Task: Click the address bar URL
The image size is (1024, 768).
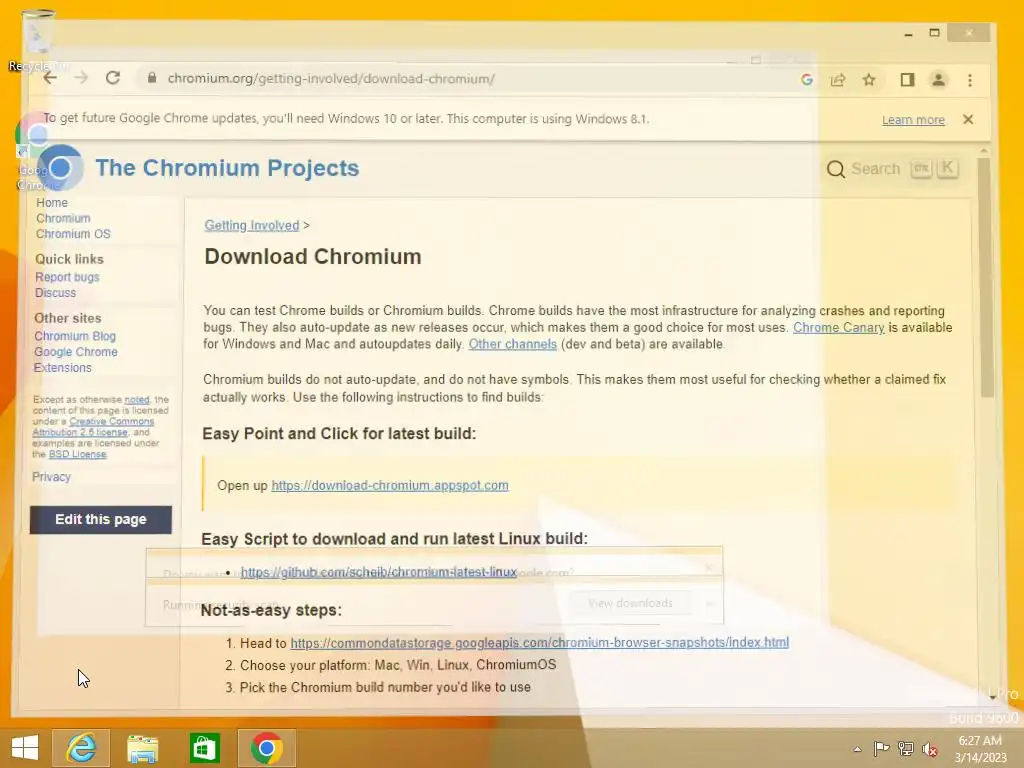Action: pos(330,79)
